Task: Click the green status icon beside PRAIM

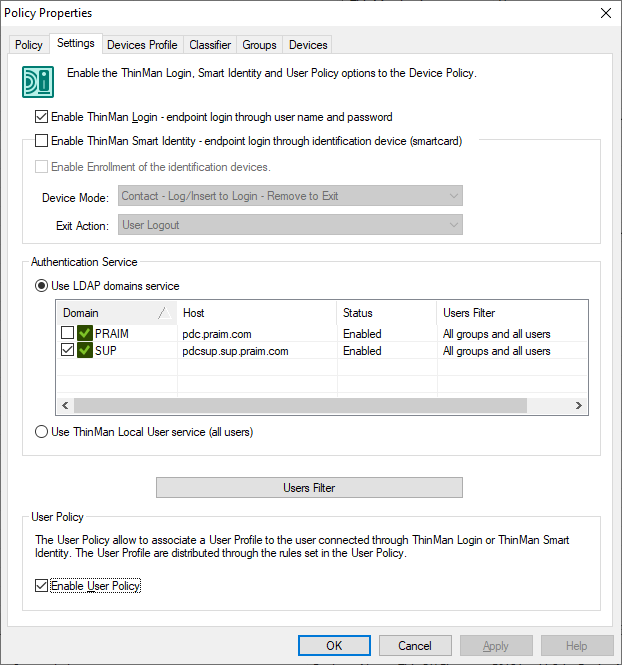Action: pos(85,333)
